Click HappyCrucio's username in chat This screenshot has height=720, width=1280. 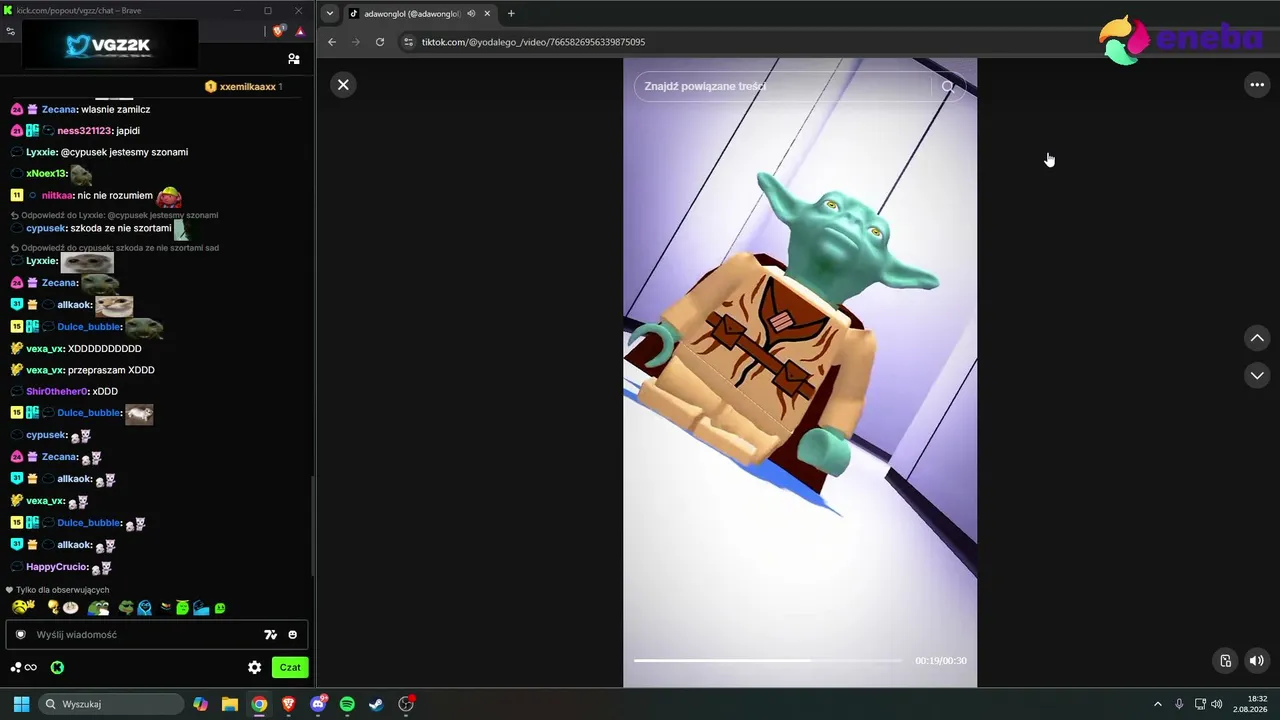tap(56, 567)
